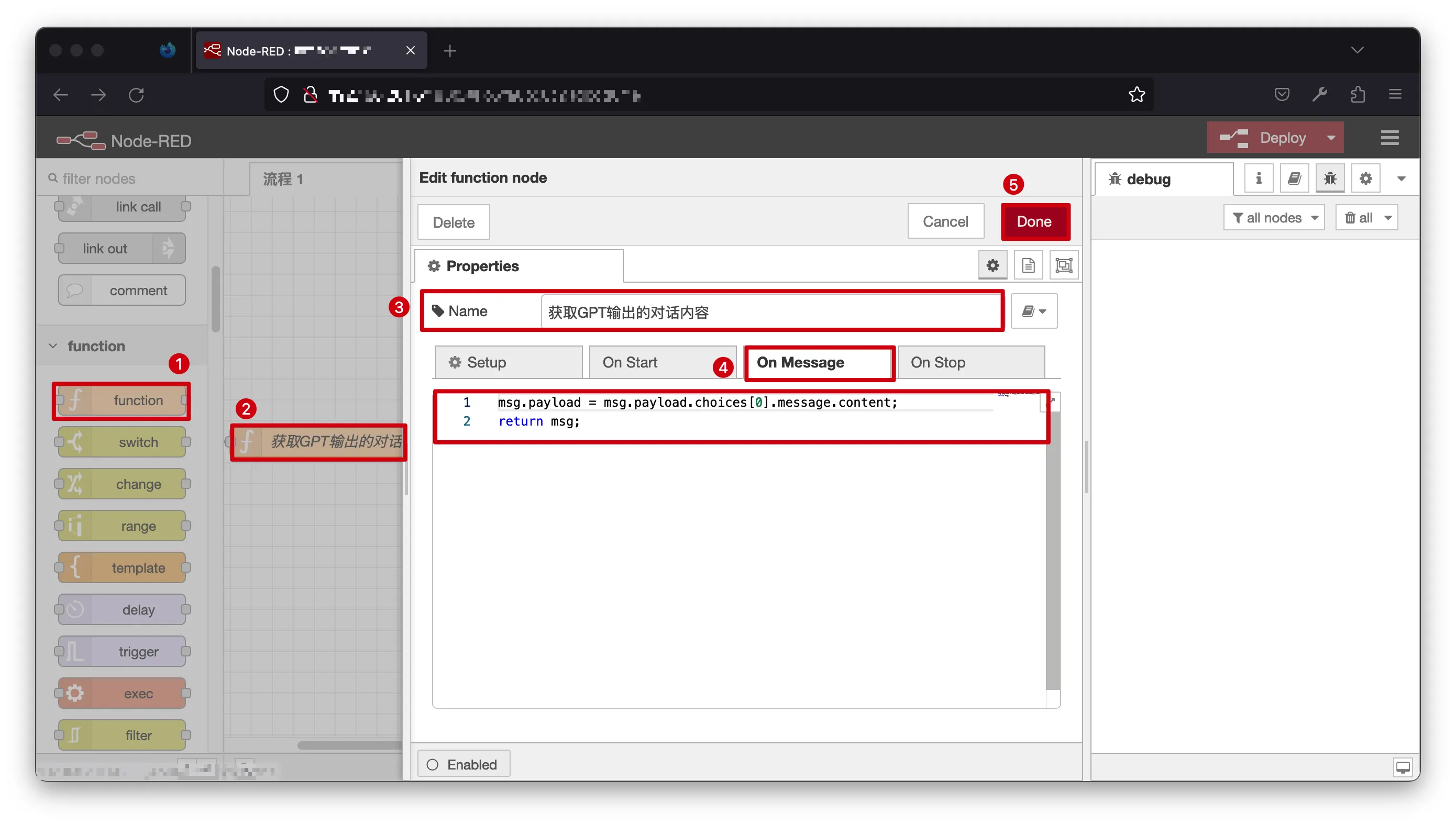Open the help book sidebar icon
1456x825 pixels.
tap(1294, 179)
